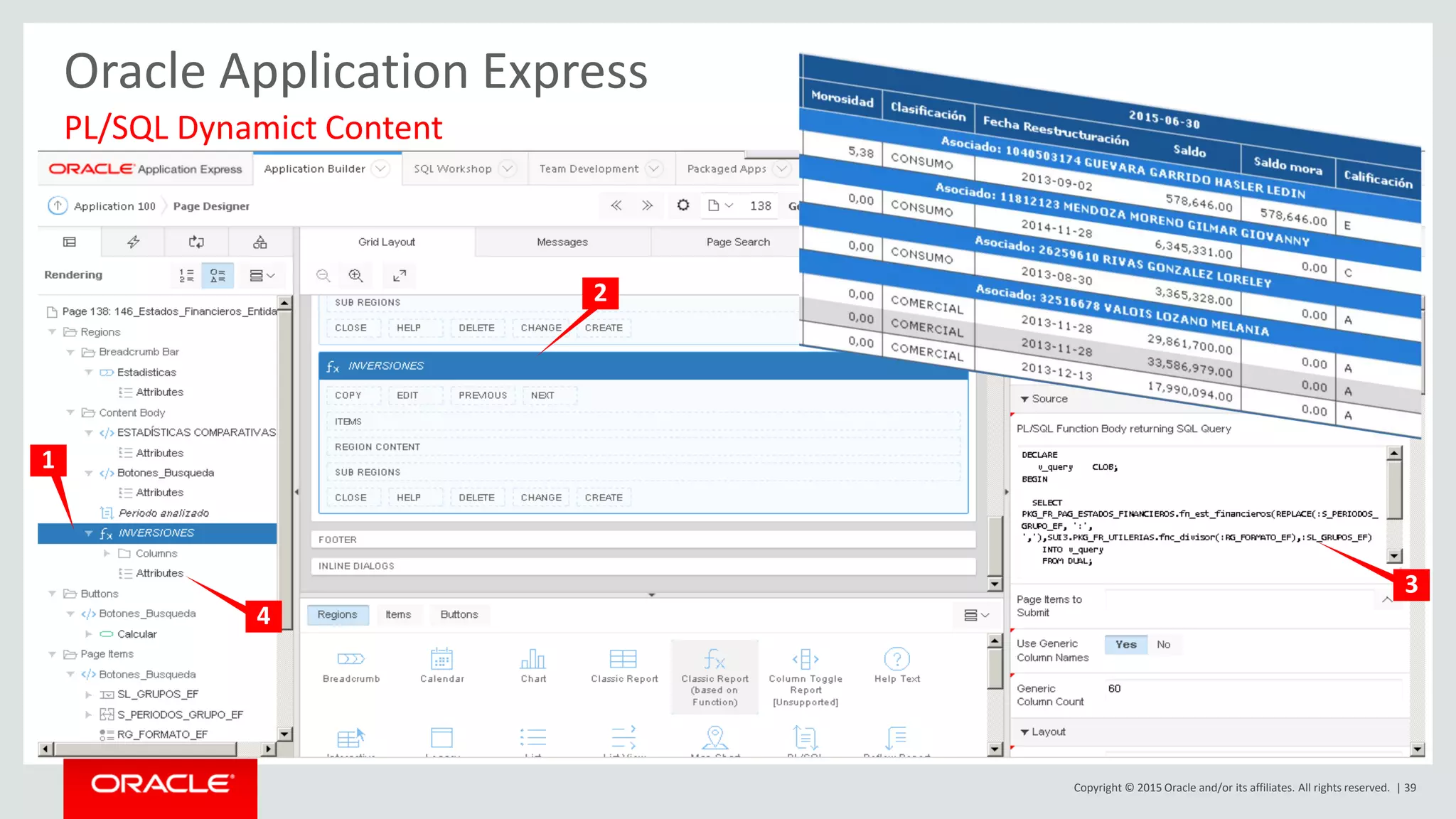The width and height of the screenshot is (1456, 819).
Task: Switch gallery to the Items tab
Action: (x=398, y=614)
